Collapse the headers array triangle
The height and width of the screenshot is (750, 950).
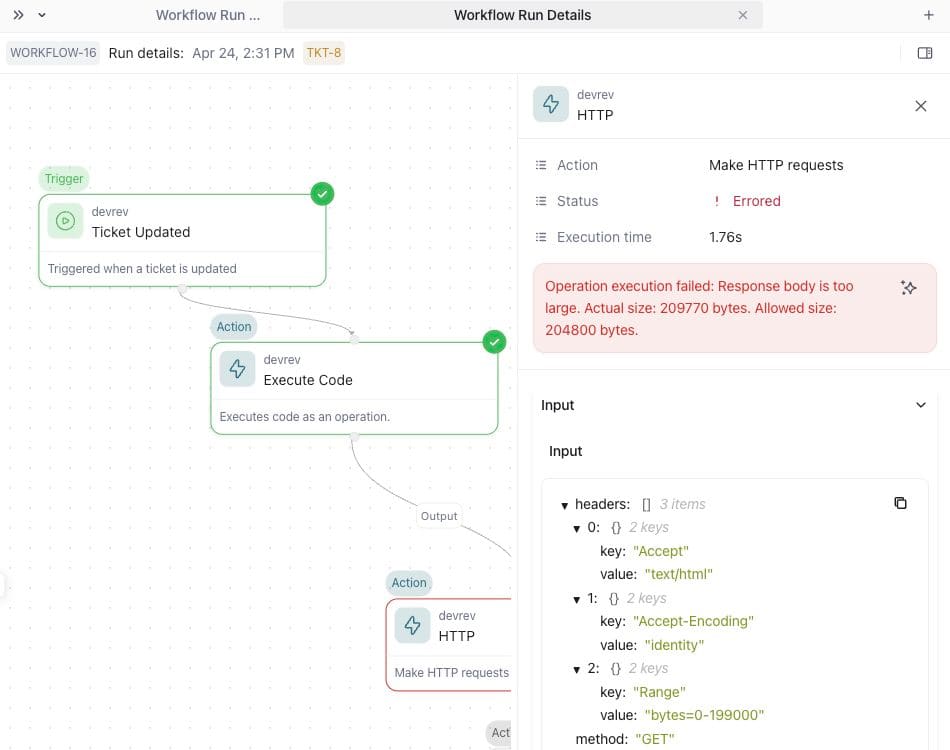[565, 505]
